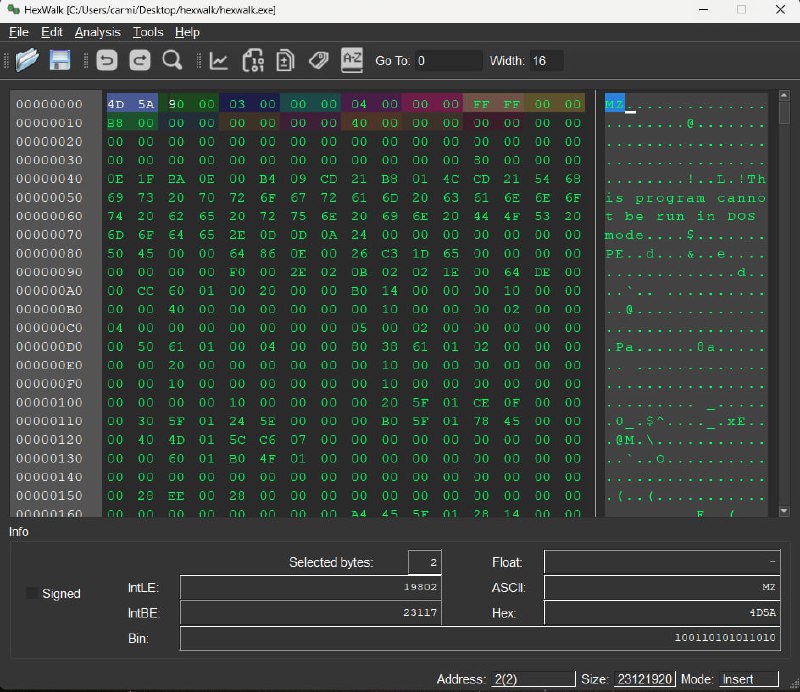The height and width of the screenshot is (692, 800).
Task: Open a file using the Open icon
Action: [25, 60]
